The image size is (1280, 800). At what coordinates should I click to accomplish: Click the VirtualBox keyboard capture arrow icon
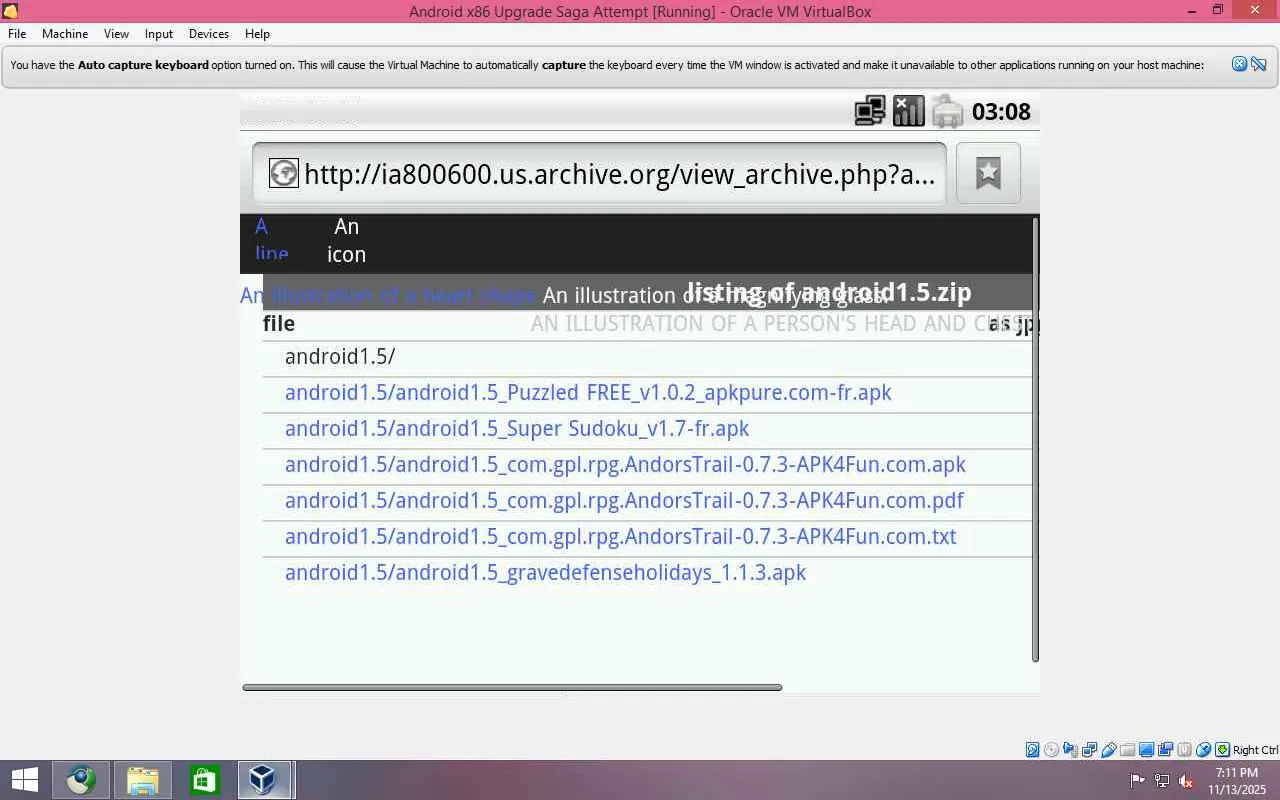point(1222,750)
